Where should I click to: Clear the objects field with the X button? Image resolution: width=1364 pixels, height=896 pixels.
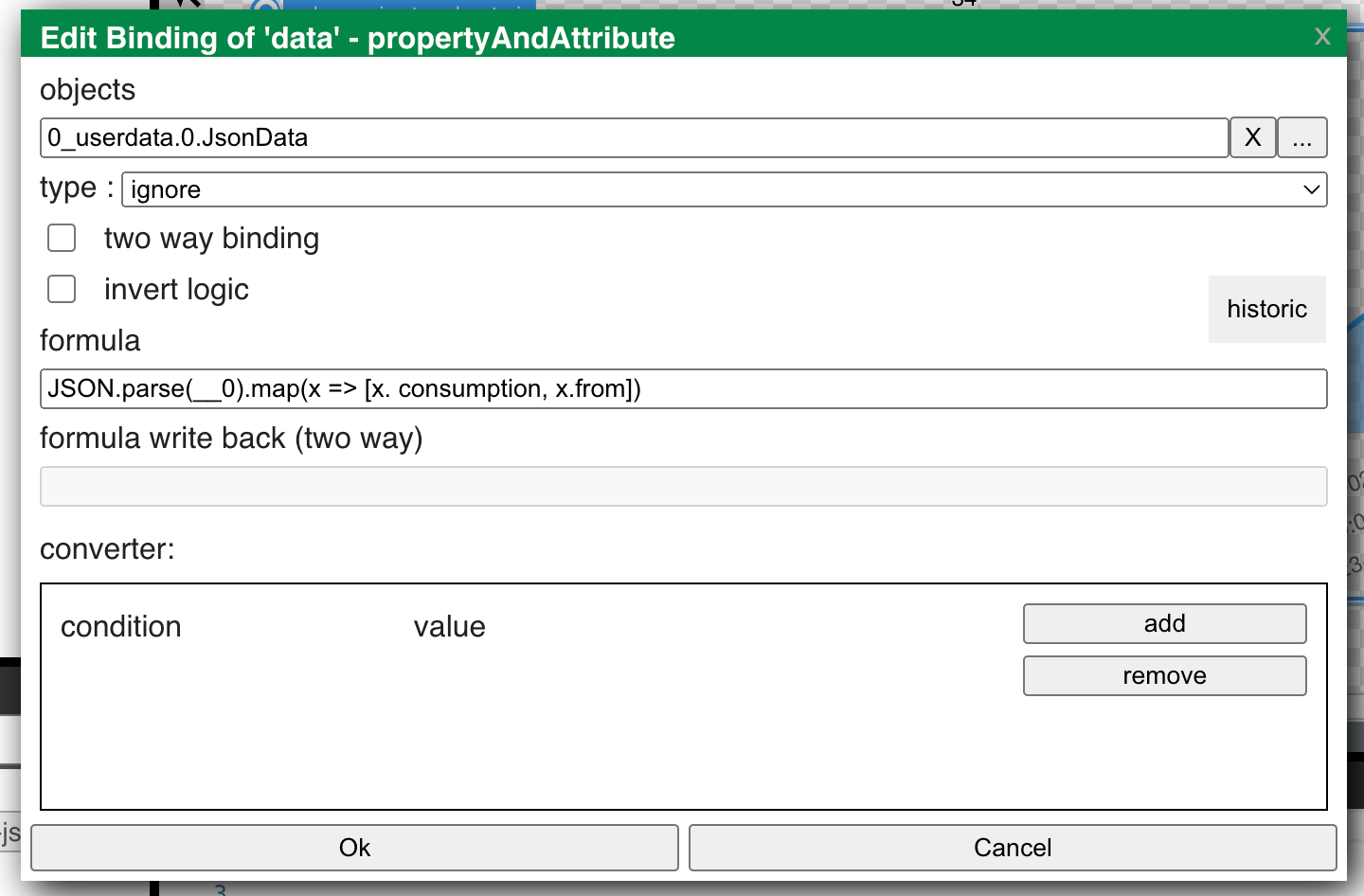[x=1252, y=138]
